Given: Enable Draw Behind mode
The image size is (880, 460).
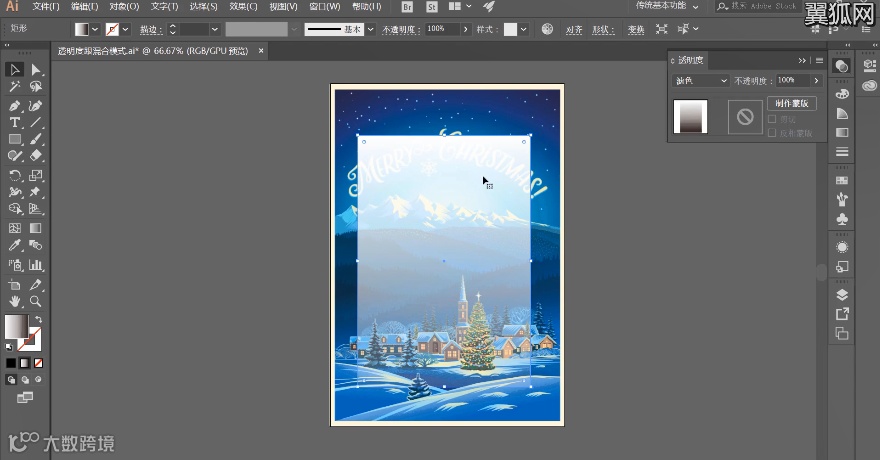Looking at the screenshot, I should [25, 380].
